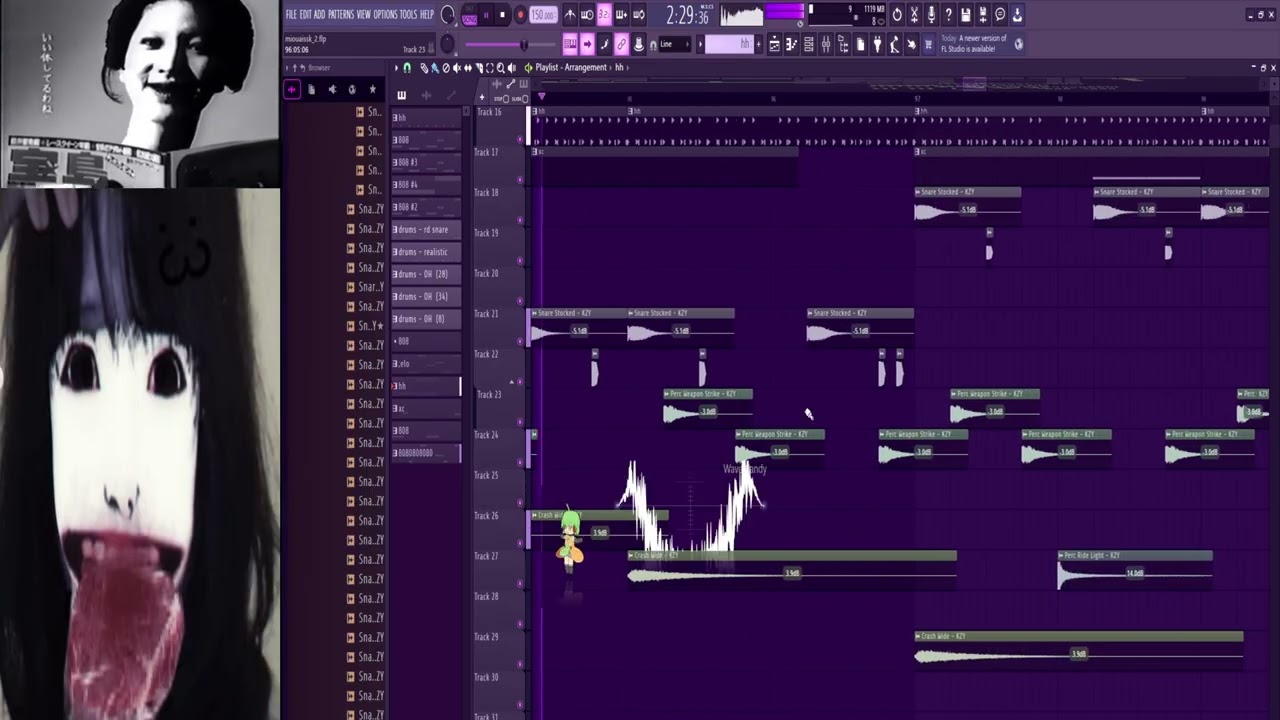Click the 150 tempo field
1280x720 pixels.
pos(543,15)
